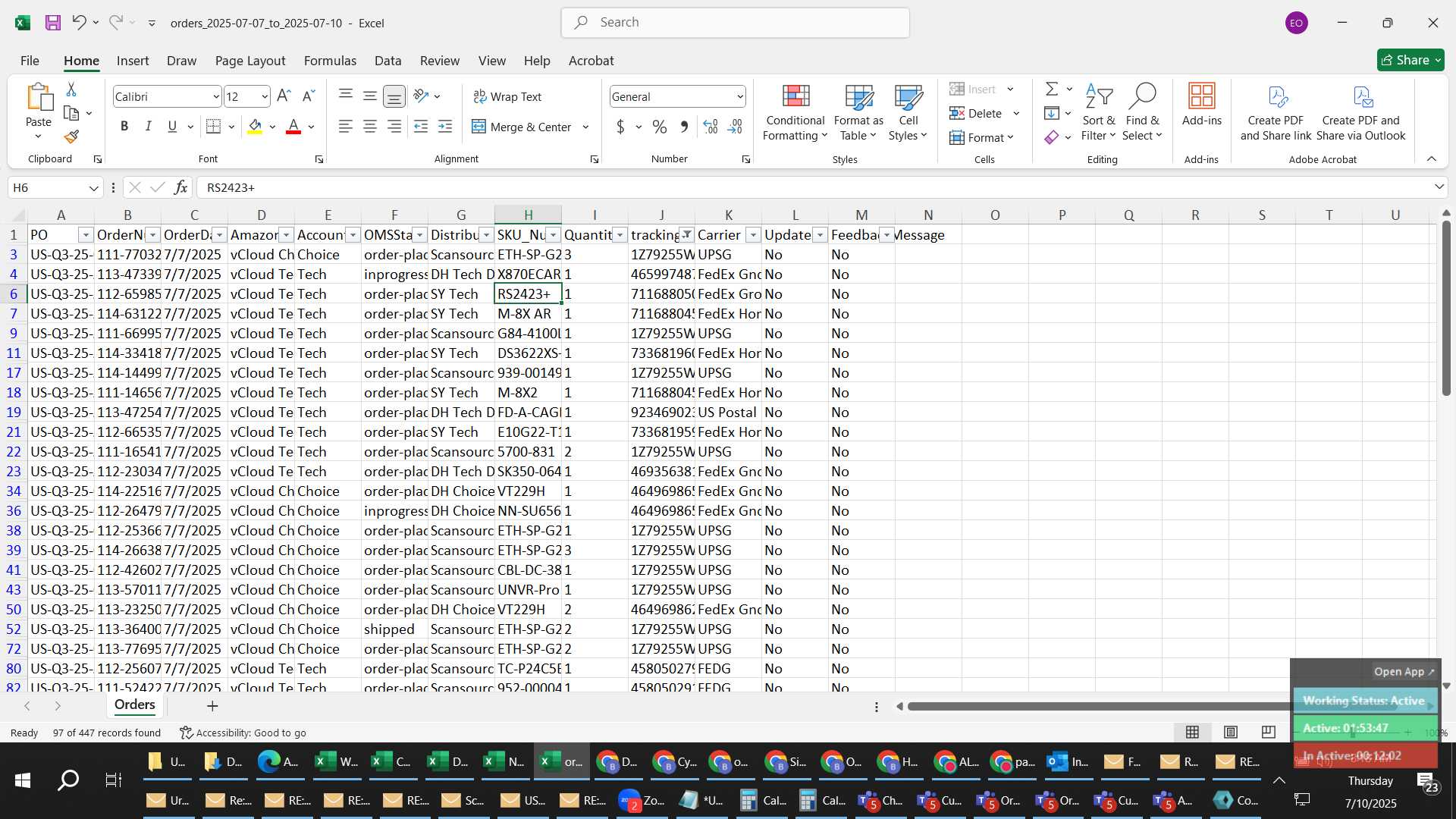
Task: Select the Orders sheet tab
Action: [x=135, y=704]
